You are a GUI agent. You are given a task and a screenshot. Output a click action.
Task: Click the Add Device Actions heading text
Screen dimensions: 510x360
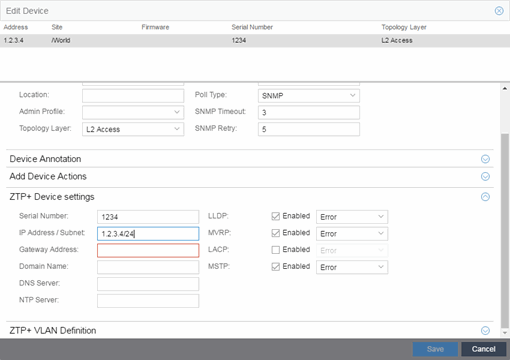coord(48,176)
